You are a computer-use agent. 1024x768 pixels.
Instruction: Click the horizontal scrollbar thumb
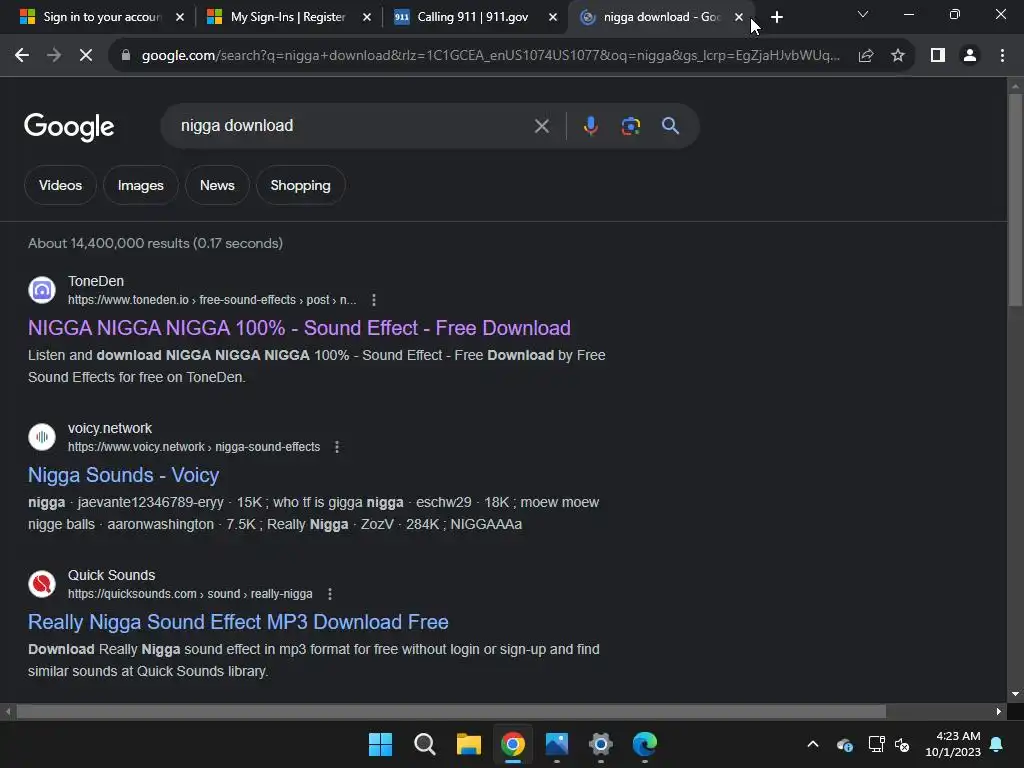coord(451,711)
